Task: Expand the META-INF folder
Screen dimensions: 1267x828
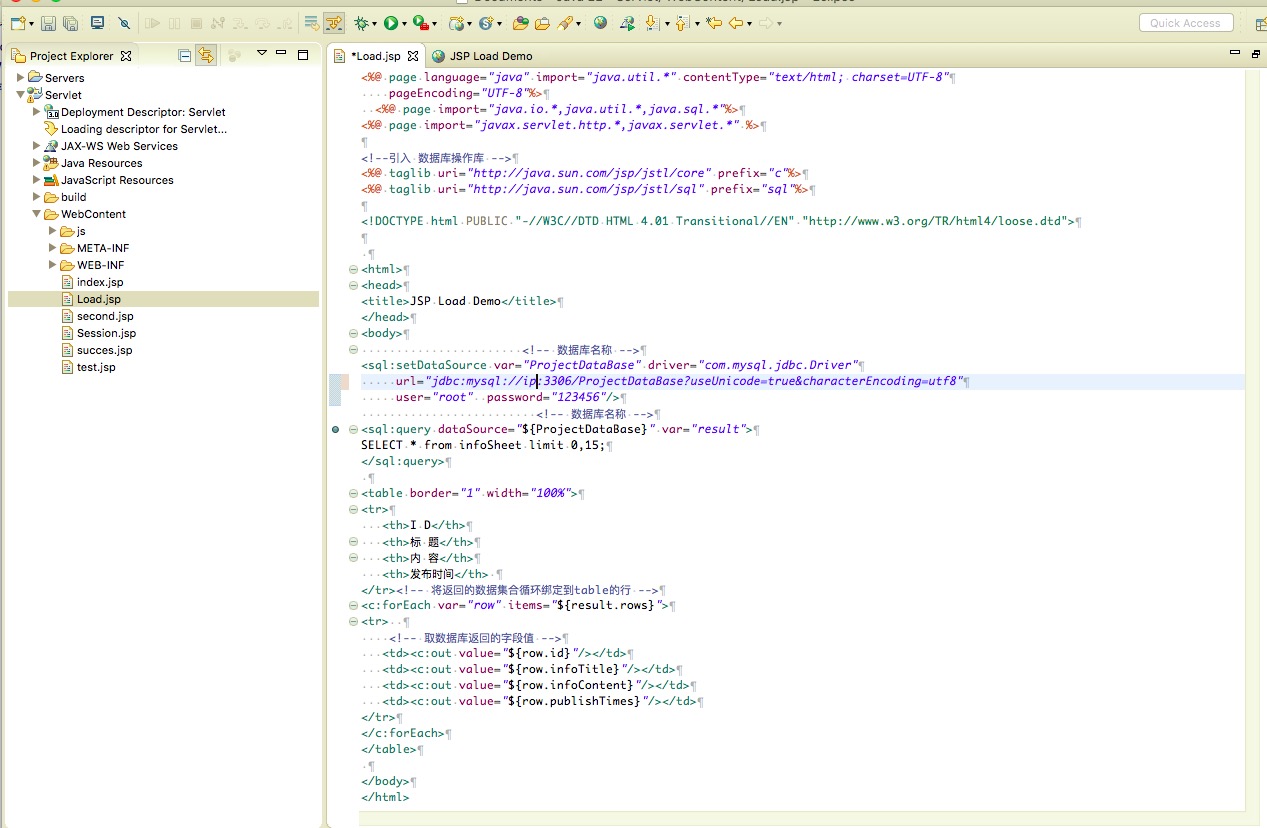Action: pos(53,247)
